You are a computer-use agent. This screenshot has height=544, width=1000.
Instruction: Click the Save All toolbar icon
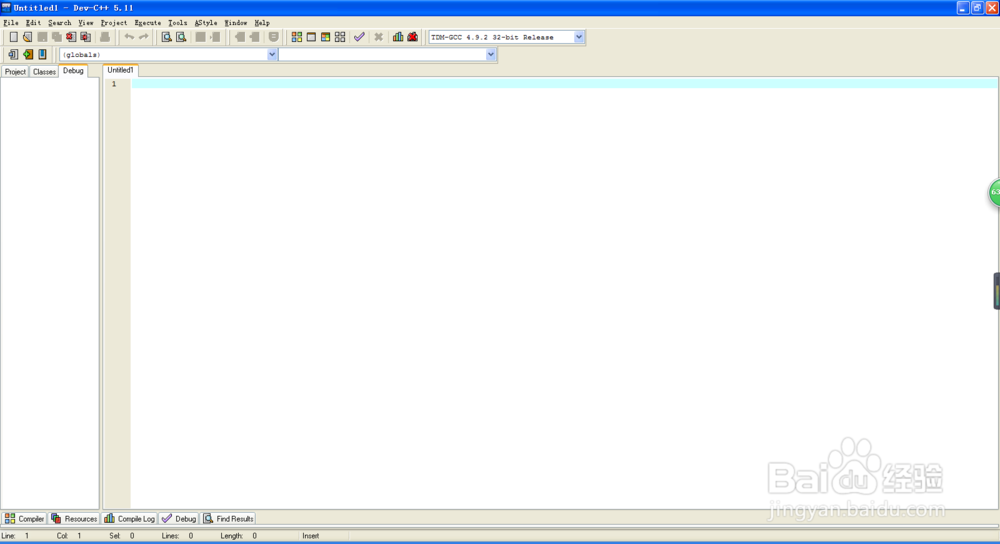[x=57, y=37]
